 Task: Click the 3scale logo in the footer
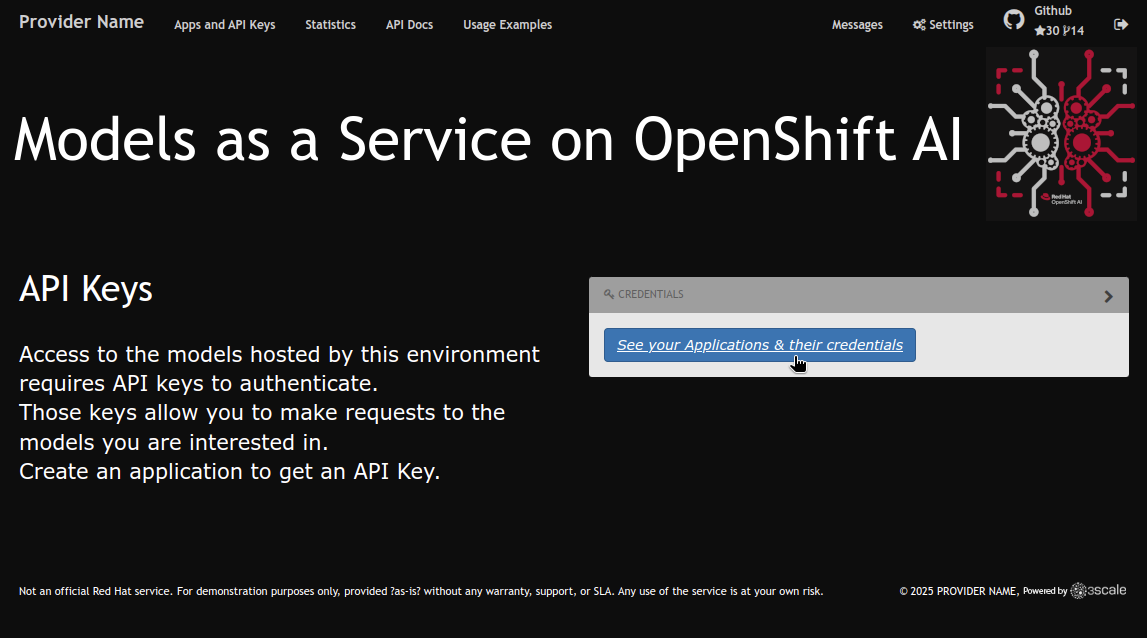tap(1099, 590)
